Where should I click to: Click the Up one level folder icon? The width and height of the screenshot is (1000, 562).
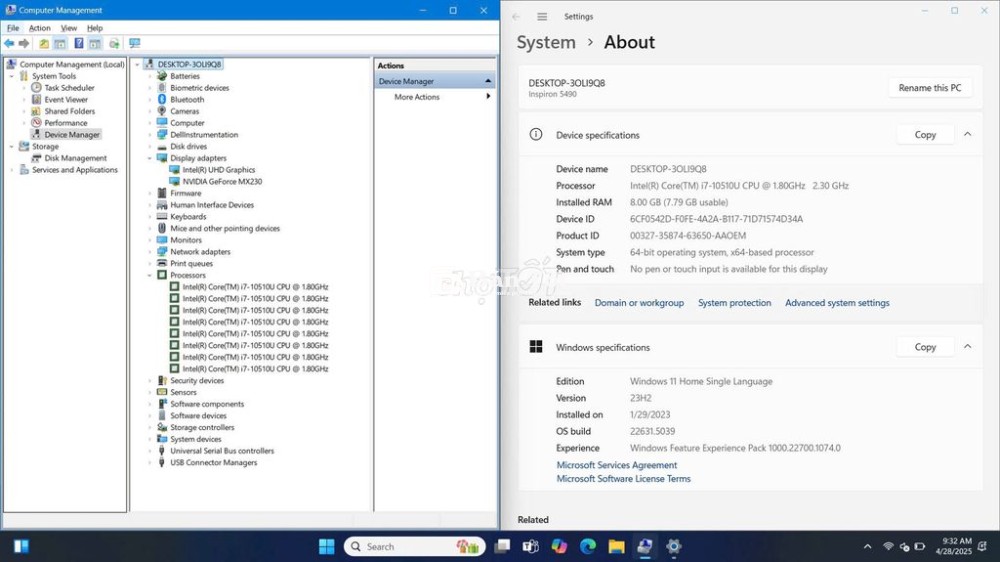point(43,43)
